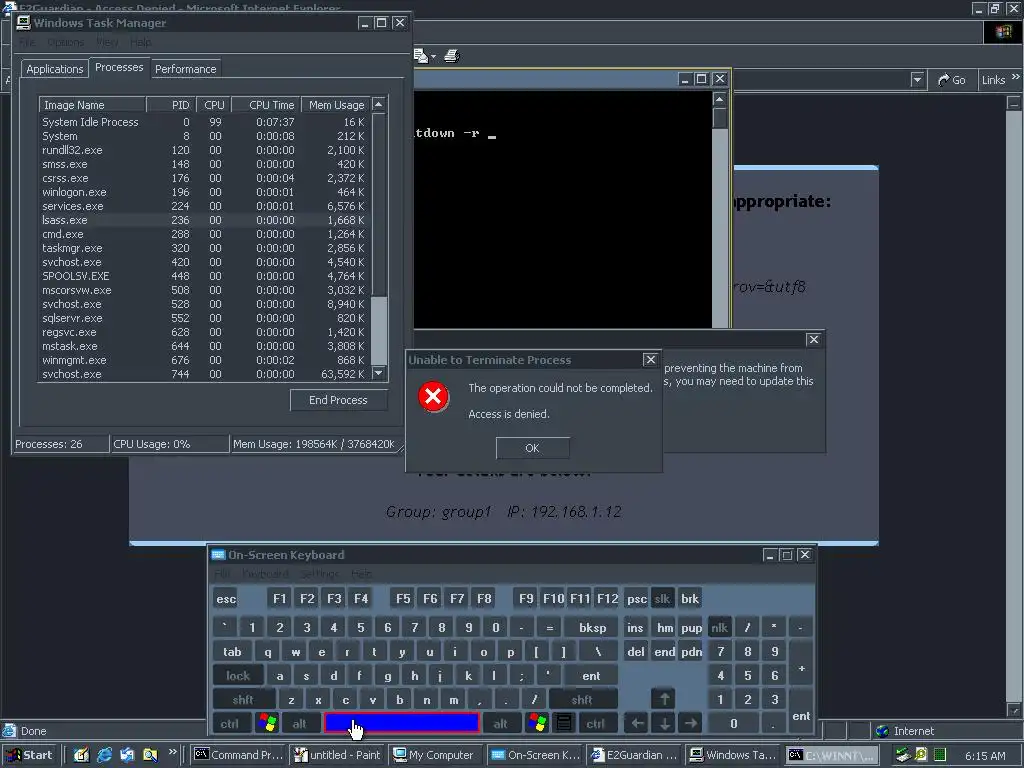Click the search quick launch icon
The height and width of the screenshot is (768, 1024).
pos(150,755)
